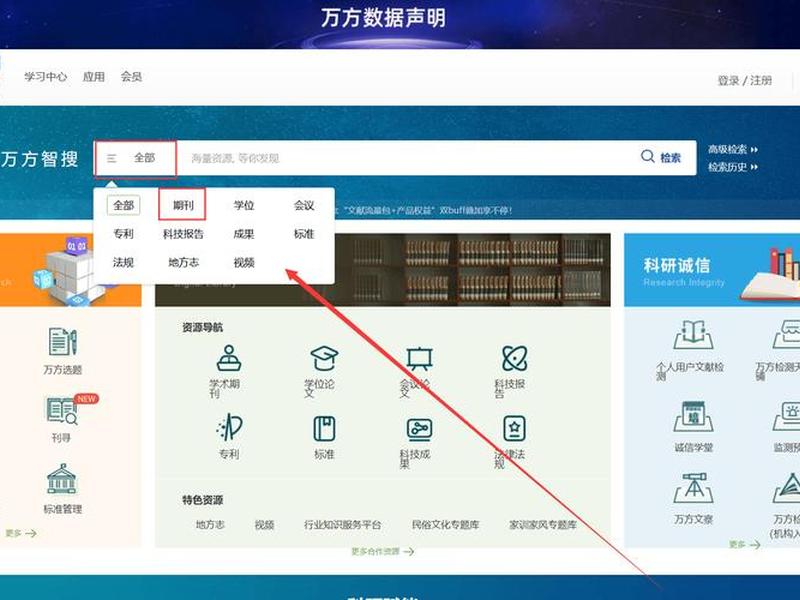The height and width of the screenshot is (600, 800).
Task: Open 家训家风专题库 link
Action: pos(543,524)
